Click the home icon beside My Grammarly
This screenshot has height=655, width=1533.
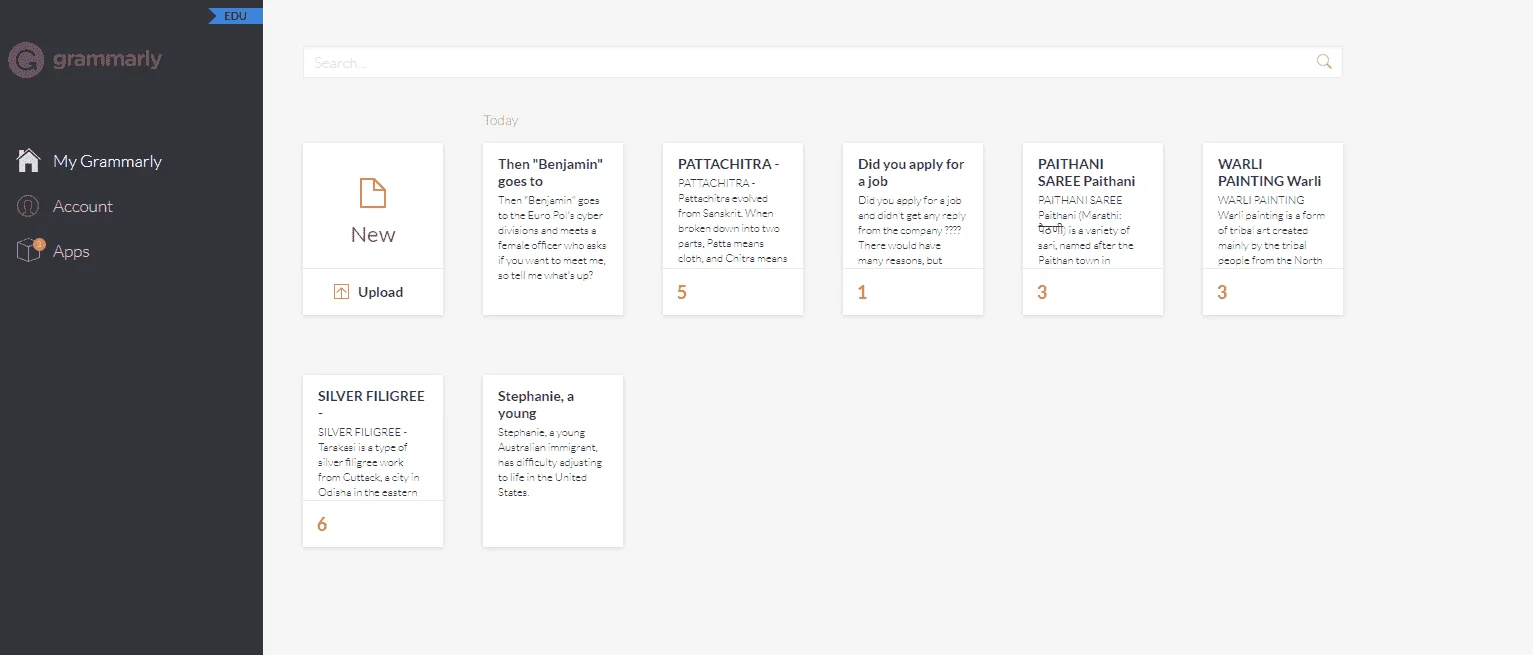click(28, 160)
